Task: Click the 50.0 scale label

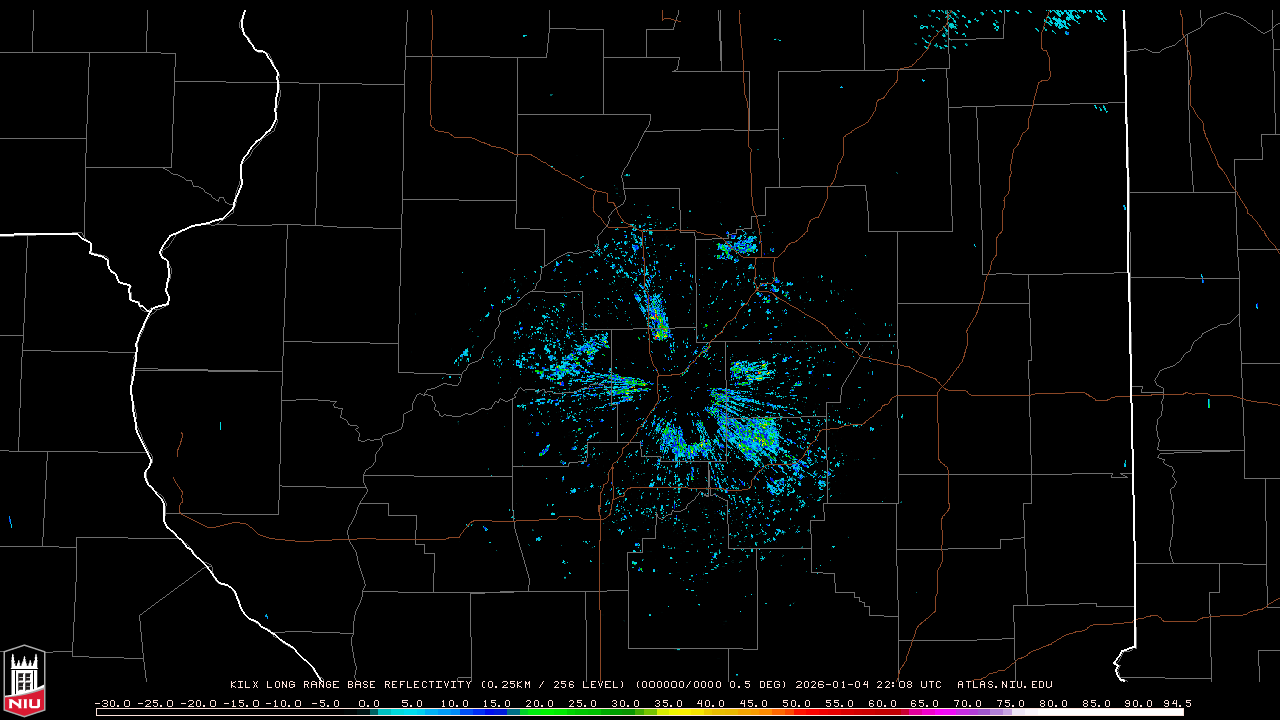Action: (x=796, y=703)
